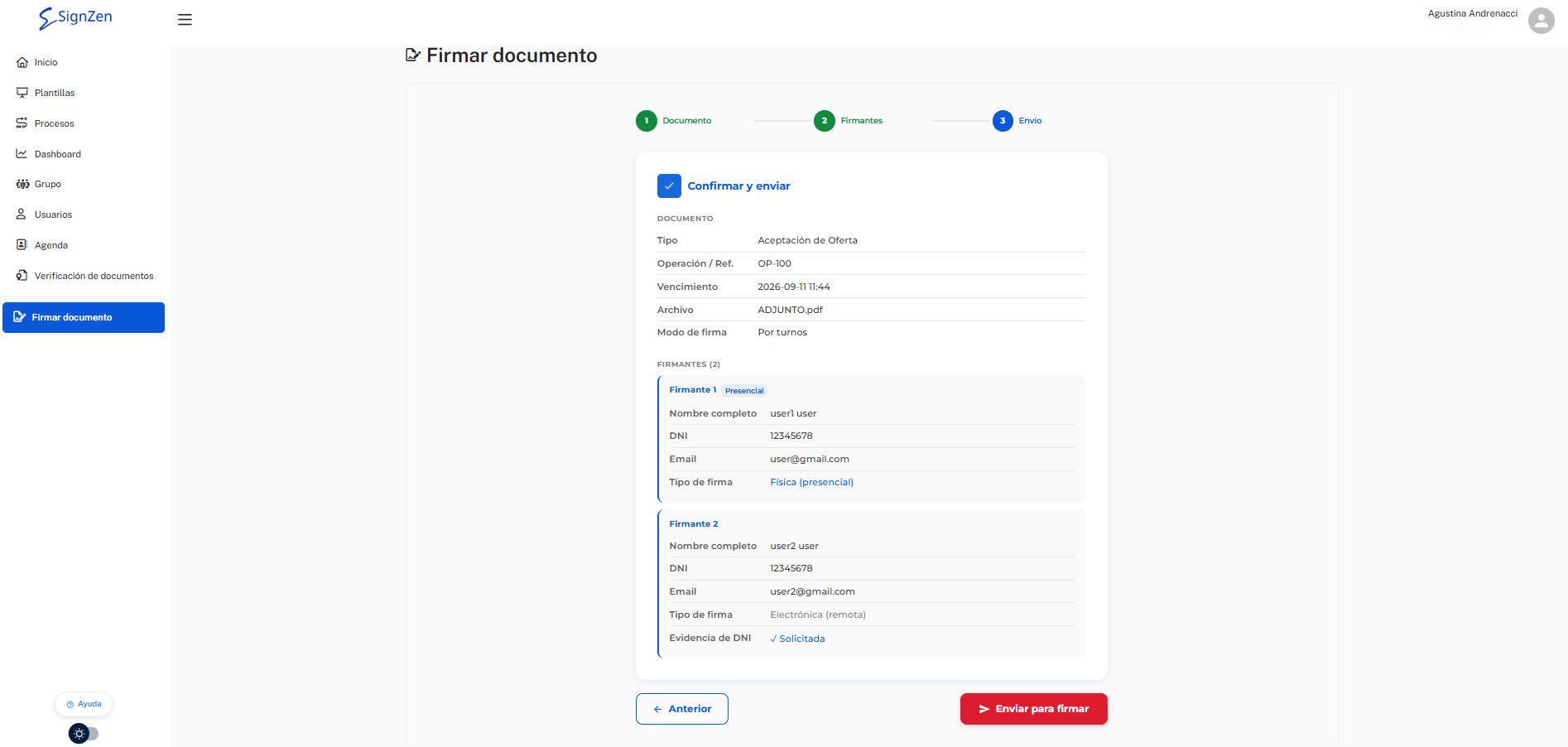Click the Inicio home icon

(x=22, y=62)
